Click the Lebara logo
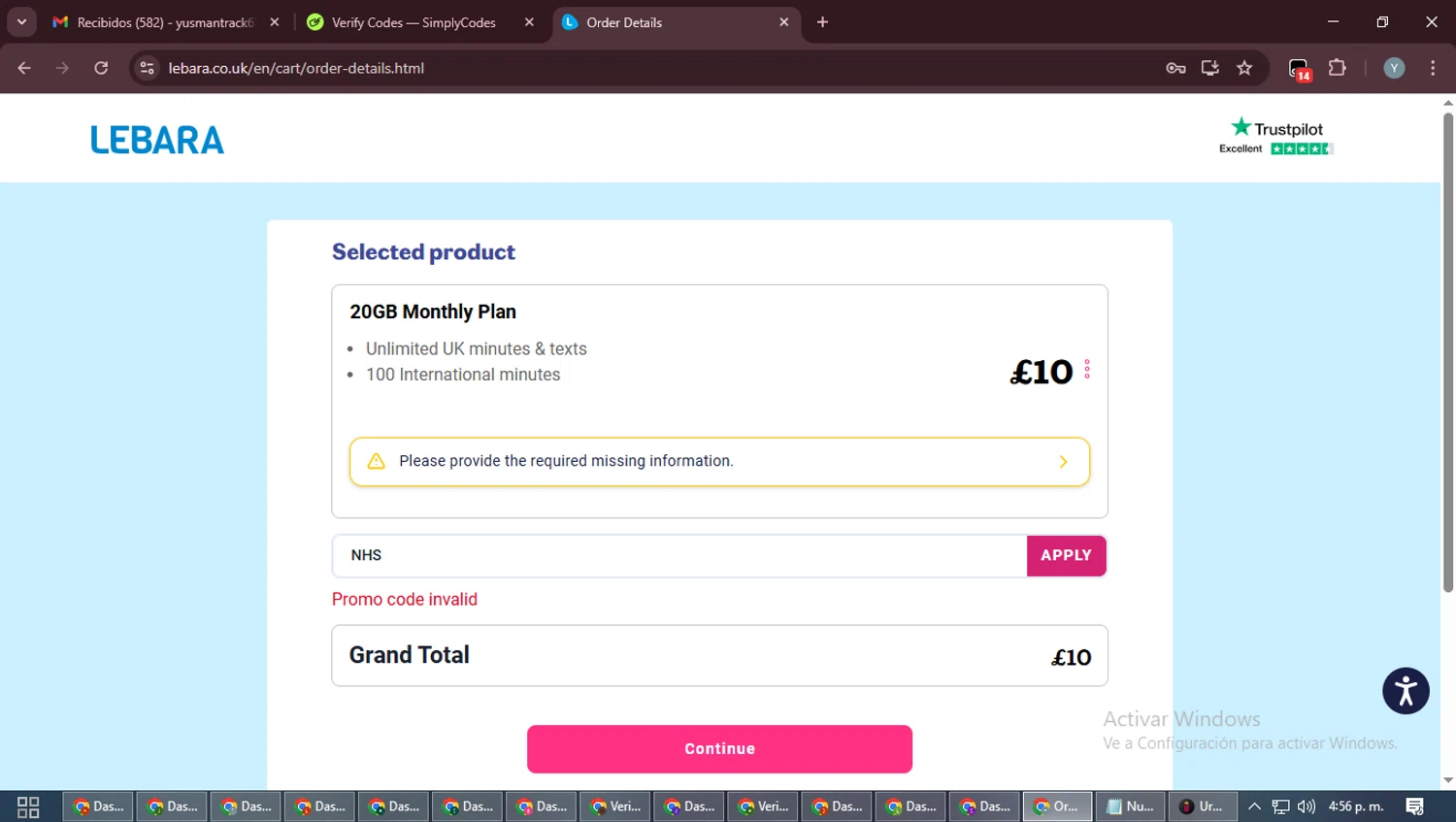1456x822 pixels. coord(157,140)
